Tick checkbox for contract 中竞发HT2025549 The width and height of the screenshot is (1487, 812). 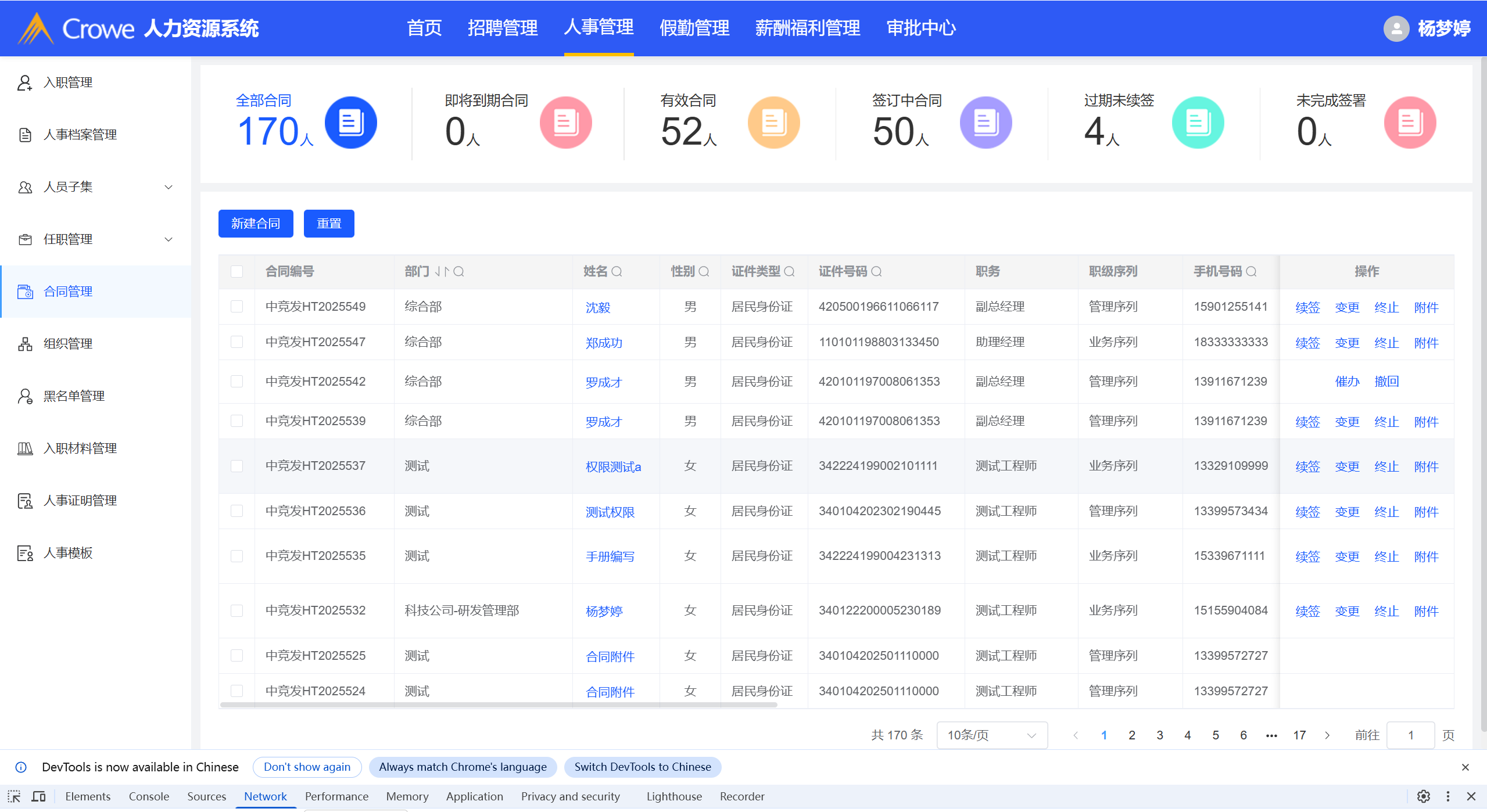pyautogui.click(x=237, y=307)
